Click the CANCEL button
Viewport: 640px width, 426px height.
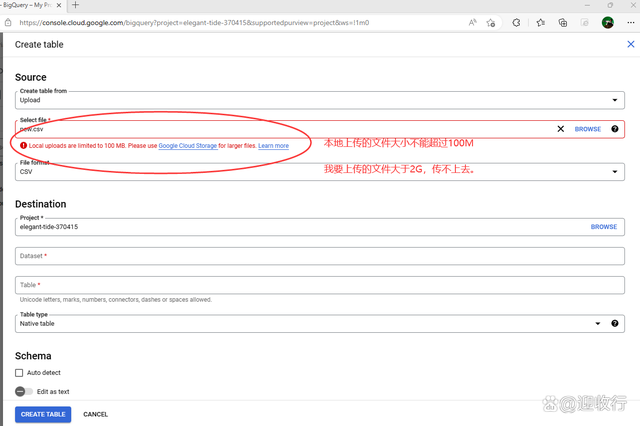[x=96, y=414]
